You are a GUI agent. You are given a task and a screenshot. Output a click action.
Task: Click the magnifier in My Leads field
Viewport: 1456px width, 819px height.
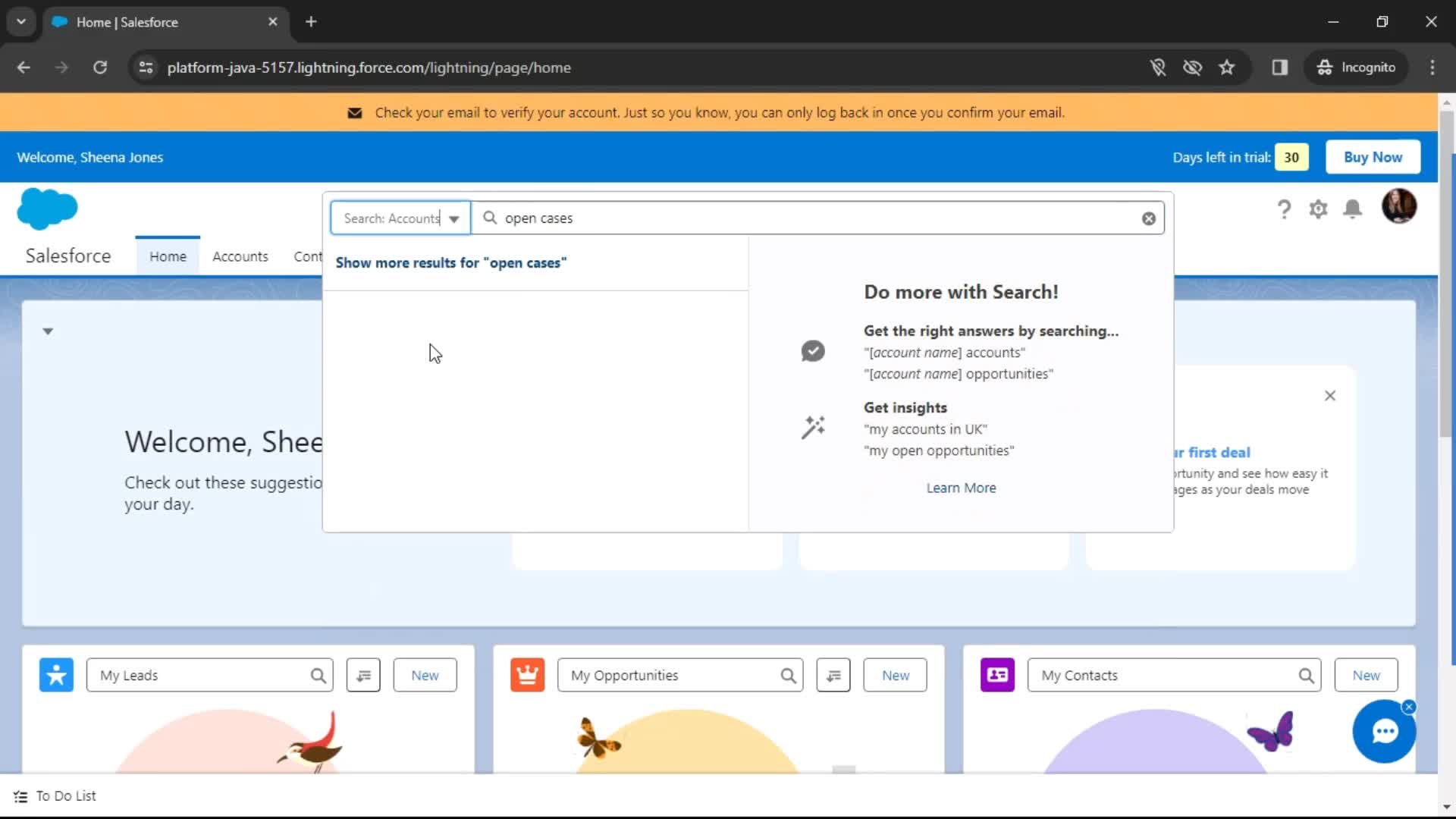point(318,676)
